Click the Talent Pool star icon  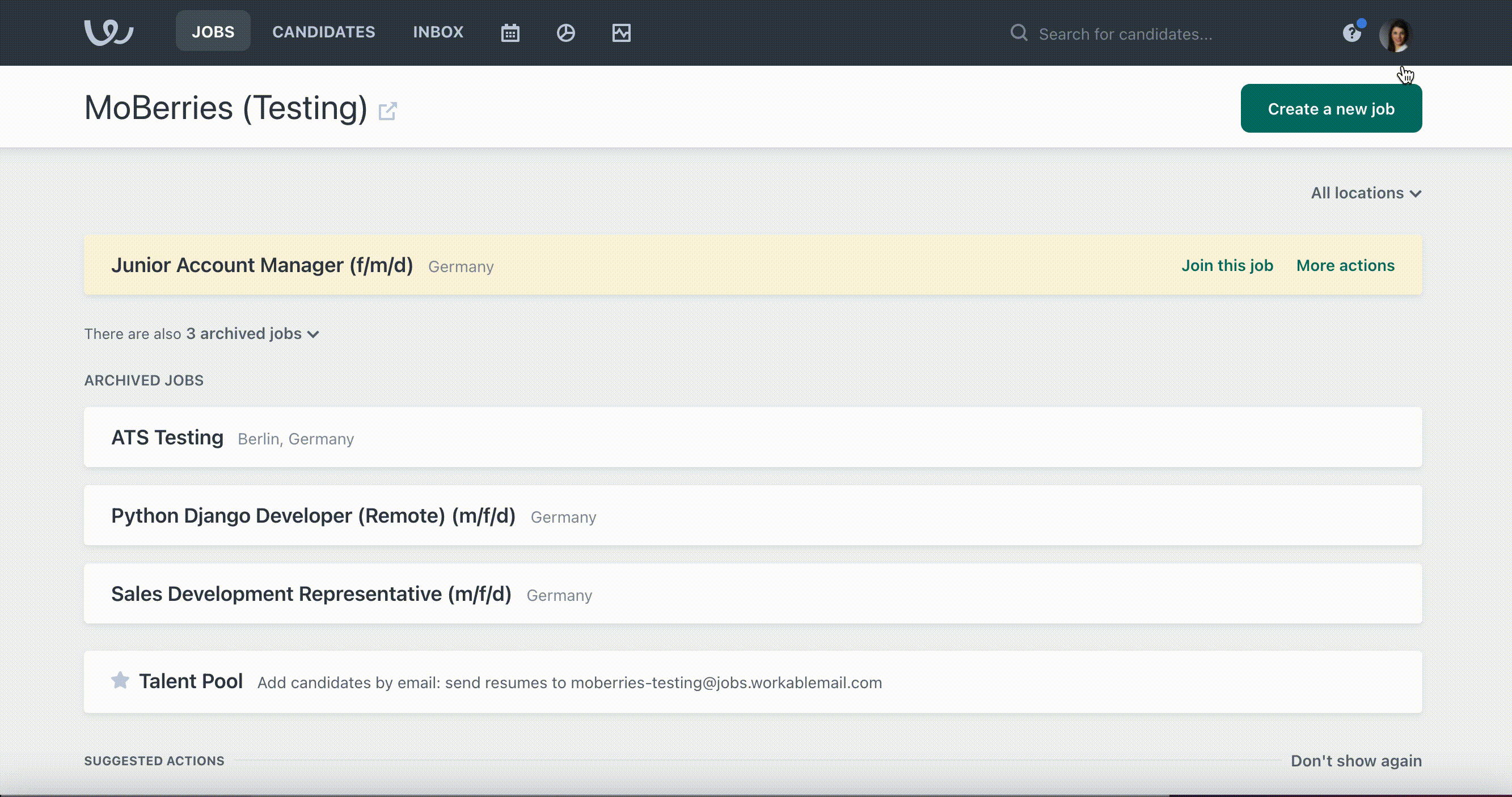coord(120,680)
